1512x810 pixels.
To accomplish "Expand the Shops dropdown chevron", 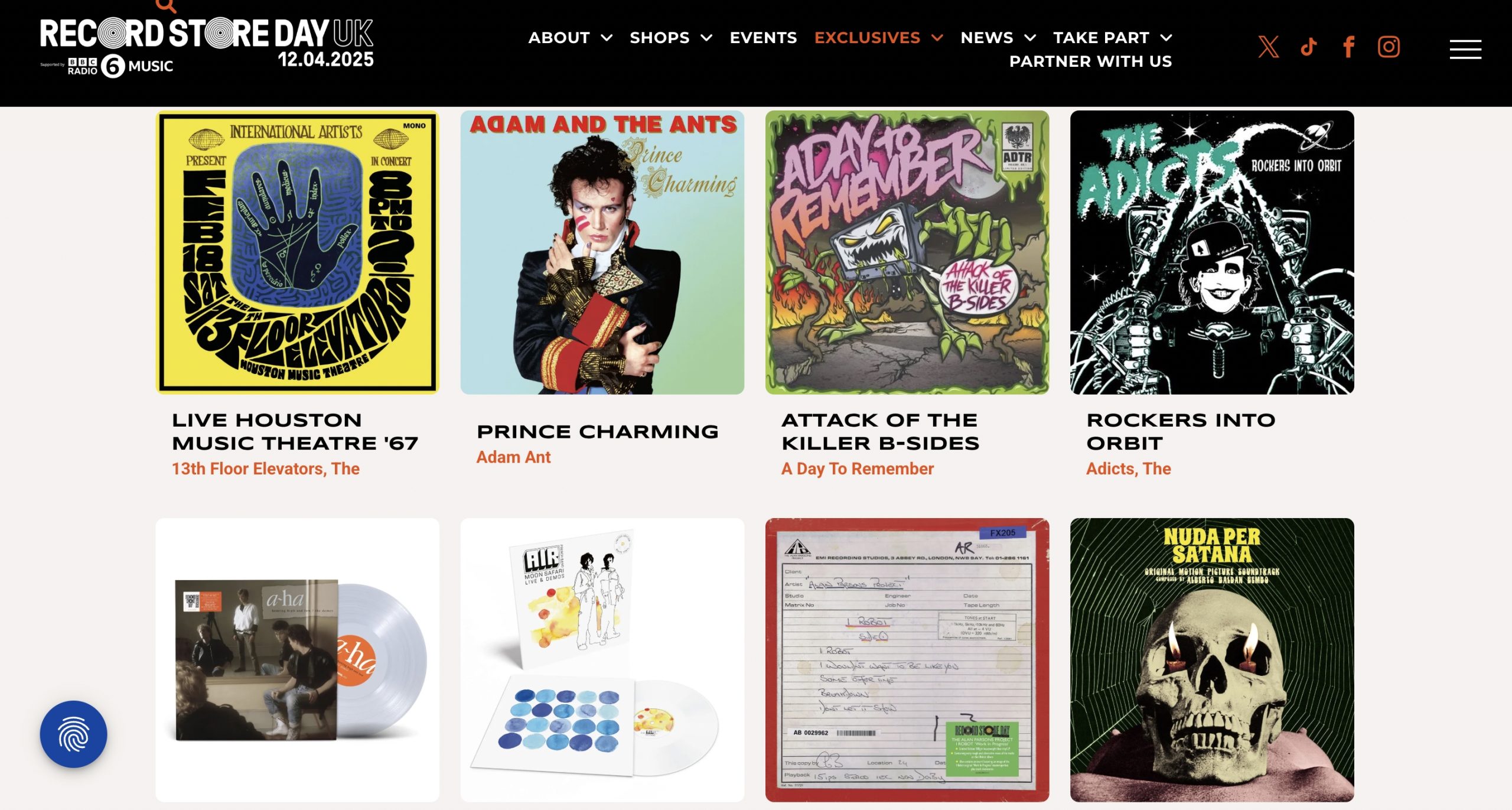I will coord(706,38).
